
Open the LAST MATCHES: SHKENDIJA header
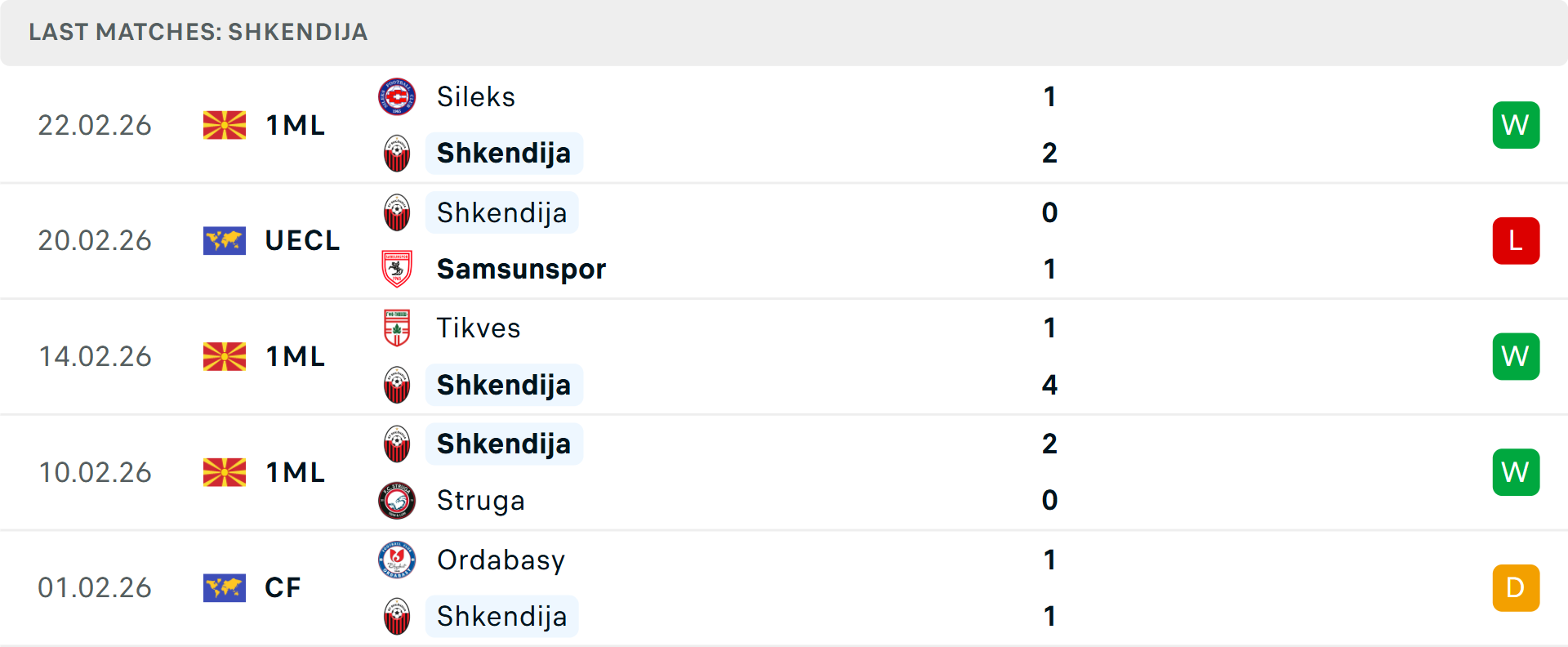(x=198, y=33)
